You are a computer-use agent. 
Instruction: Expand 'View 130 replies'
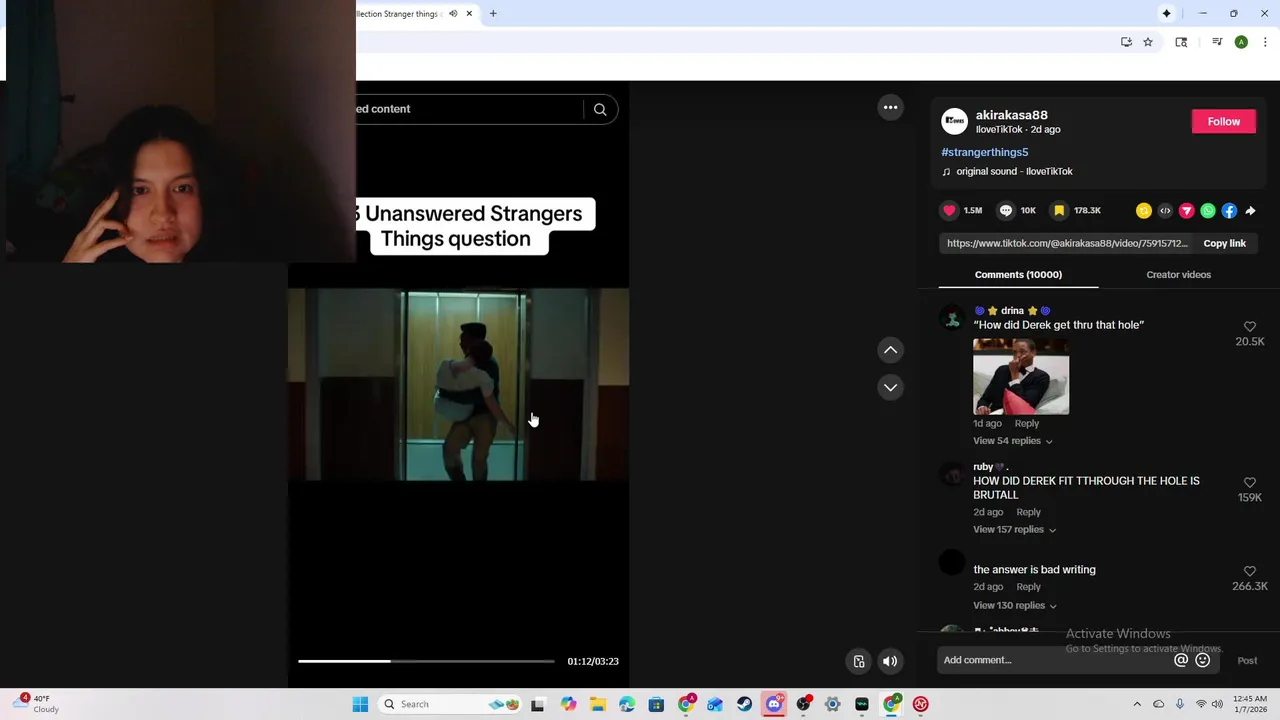click(1014, 606)
